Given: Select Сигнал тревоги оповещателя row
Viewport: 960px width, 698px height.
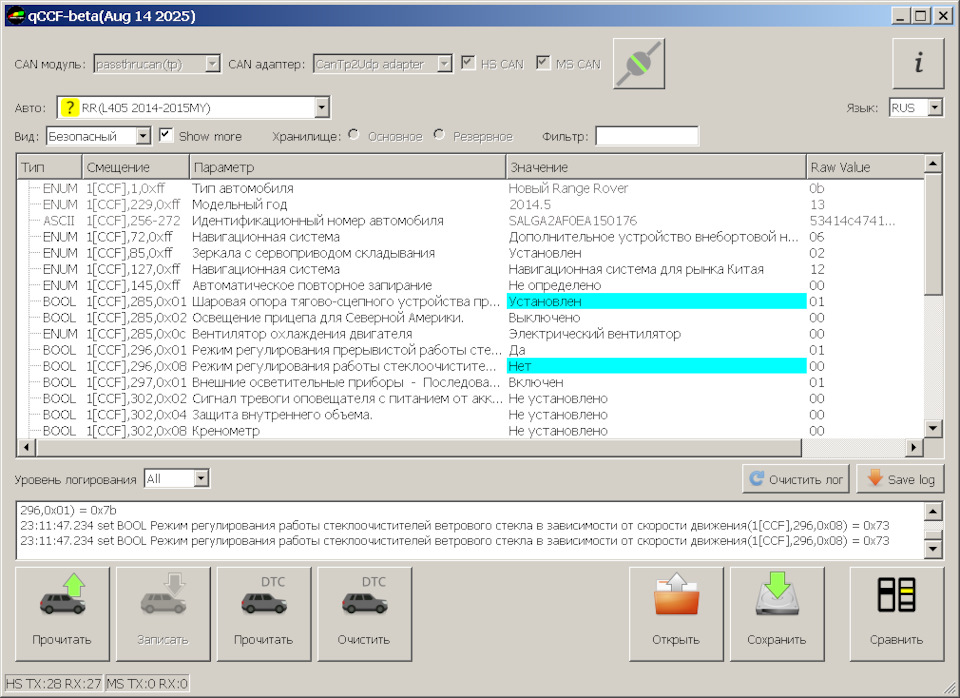Looking at the screenshot, I should (470, 399).
